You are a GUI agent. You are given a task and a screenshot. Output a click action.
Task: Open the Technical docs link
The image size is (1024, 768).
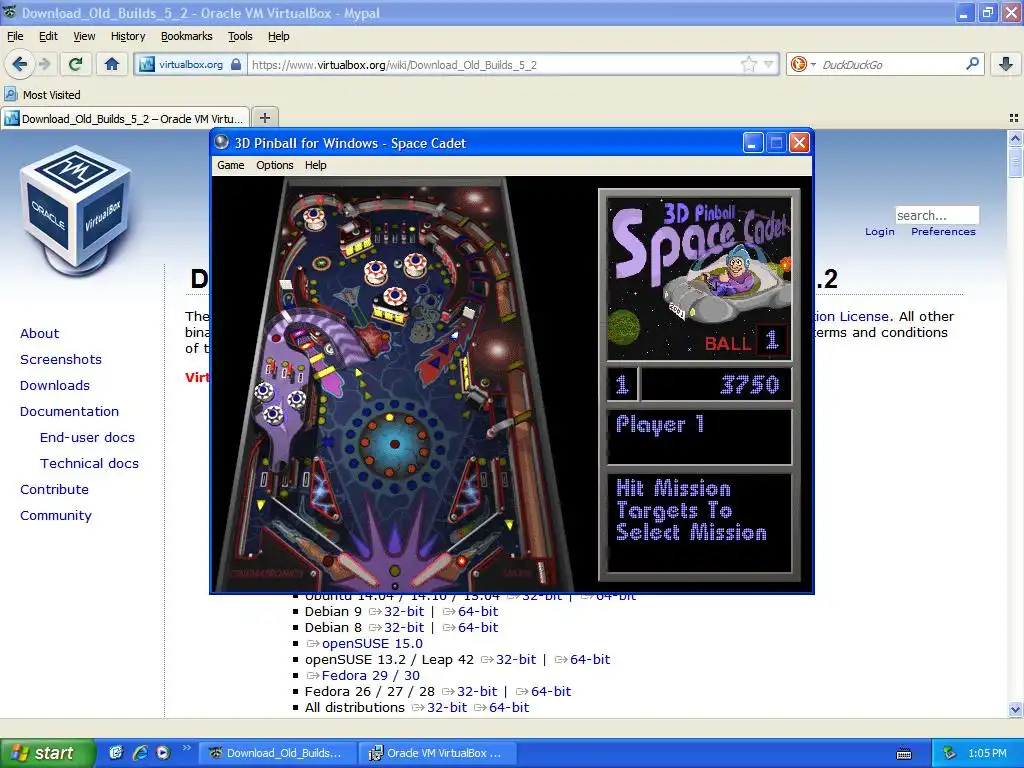(x=89, y=464)
